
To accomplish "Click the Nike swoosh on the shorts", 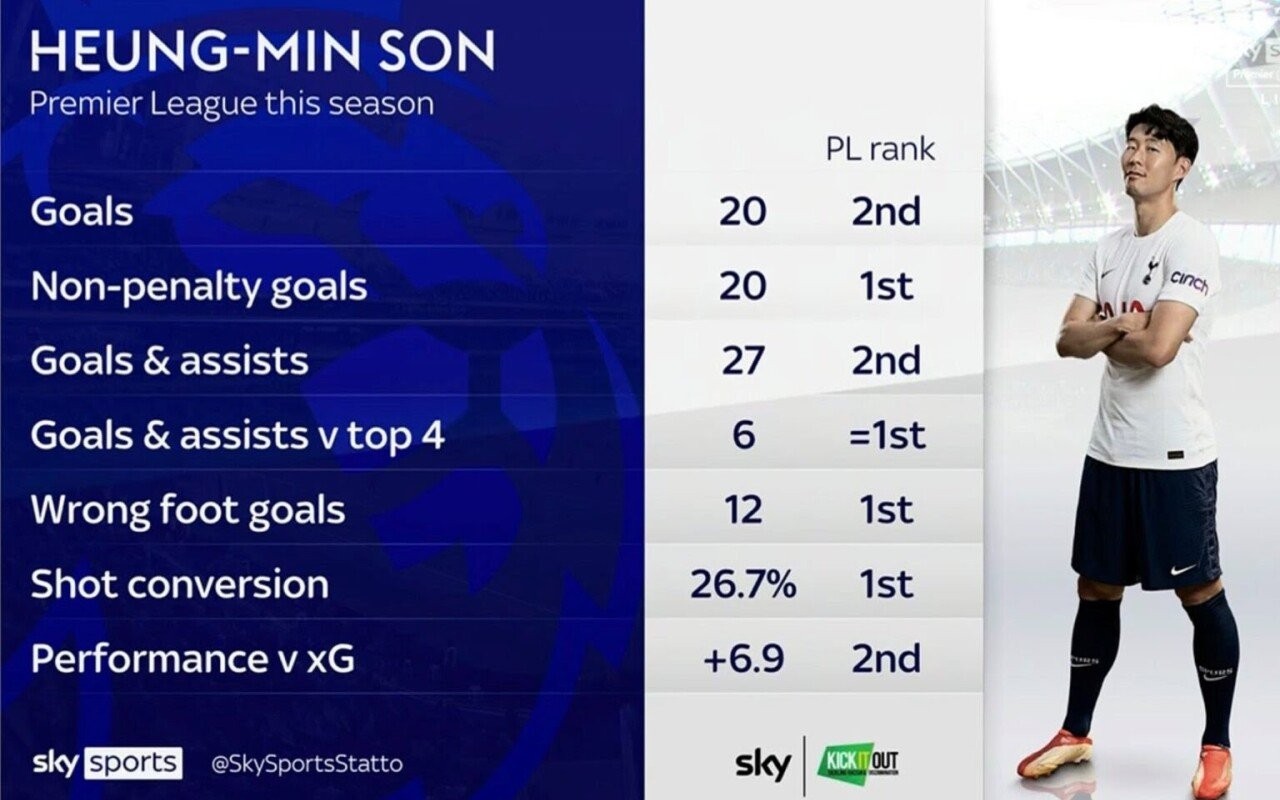I will (1182, 569).
